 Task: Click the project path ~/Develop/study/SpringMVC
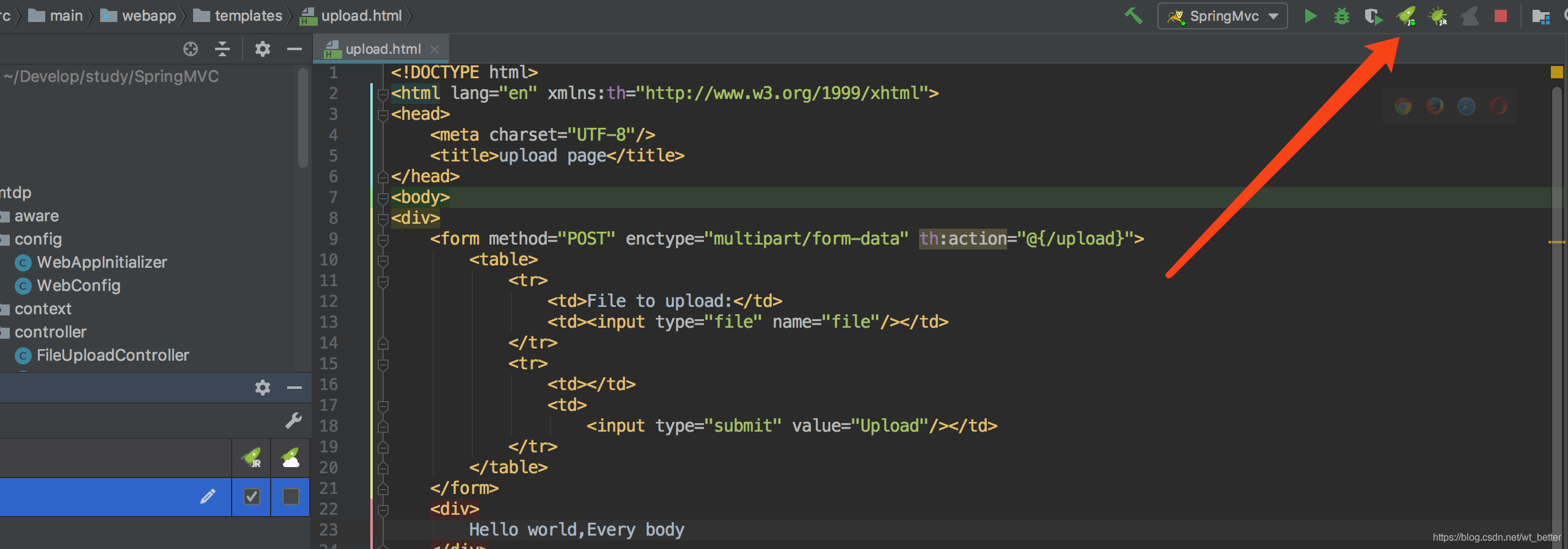[x=111, y=76]
